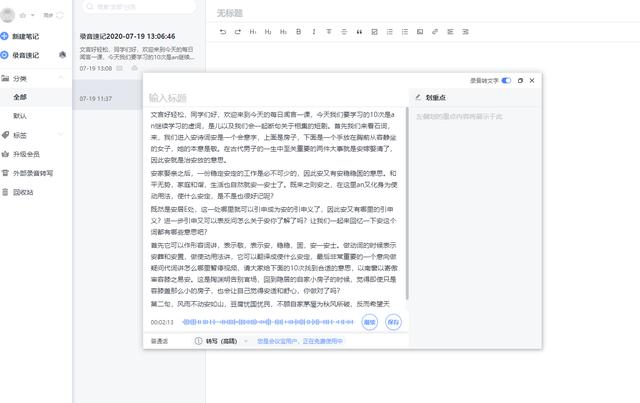This screenshot has width=640, height=403.
Task: Start 录音速记 recording note
Action: (20, 55)
